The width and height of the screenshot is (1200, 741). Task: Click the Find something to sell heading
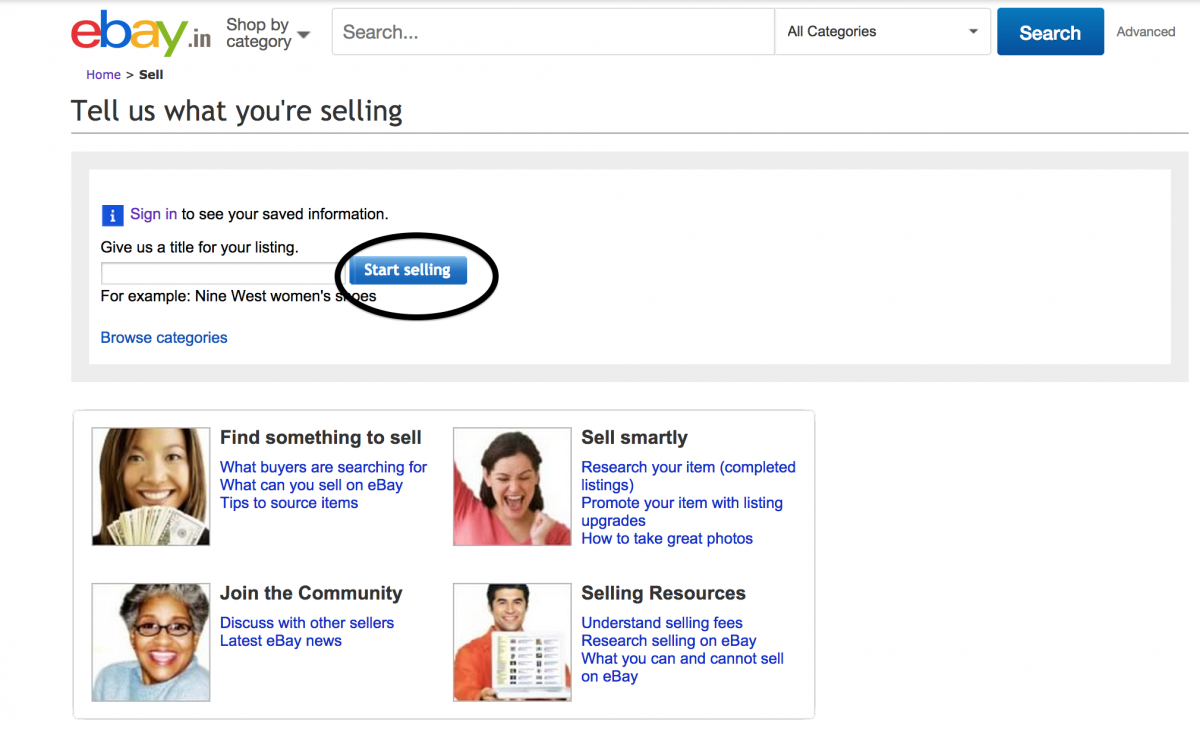tap(321, 438)
